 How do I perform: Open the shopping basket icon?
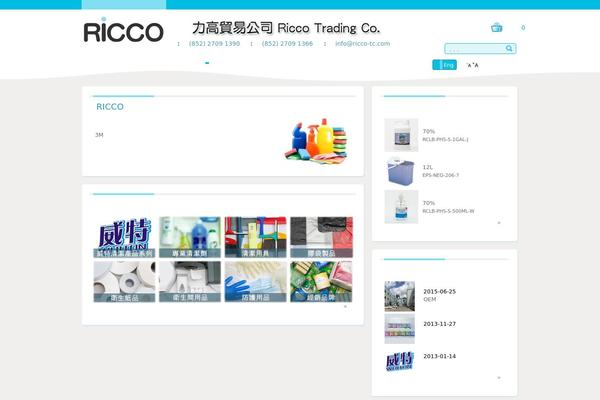pyautogui.click(x=497, y=28)
